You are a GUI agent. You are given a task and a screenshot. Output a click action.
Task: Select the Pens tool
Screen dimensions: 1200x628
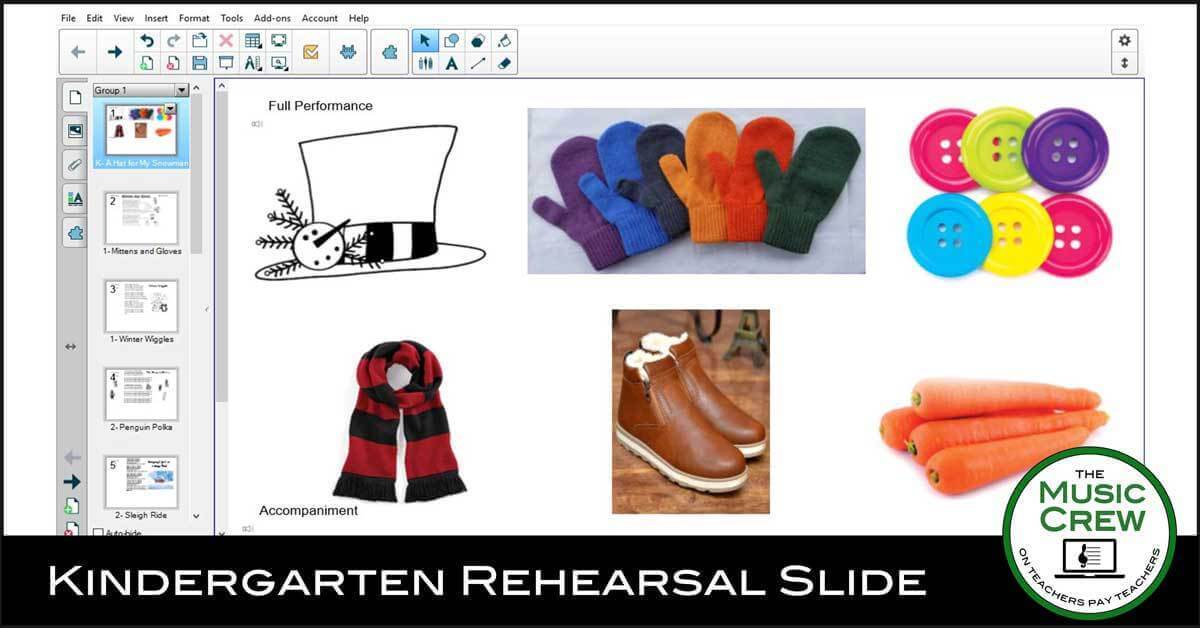[425, 63]
